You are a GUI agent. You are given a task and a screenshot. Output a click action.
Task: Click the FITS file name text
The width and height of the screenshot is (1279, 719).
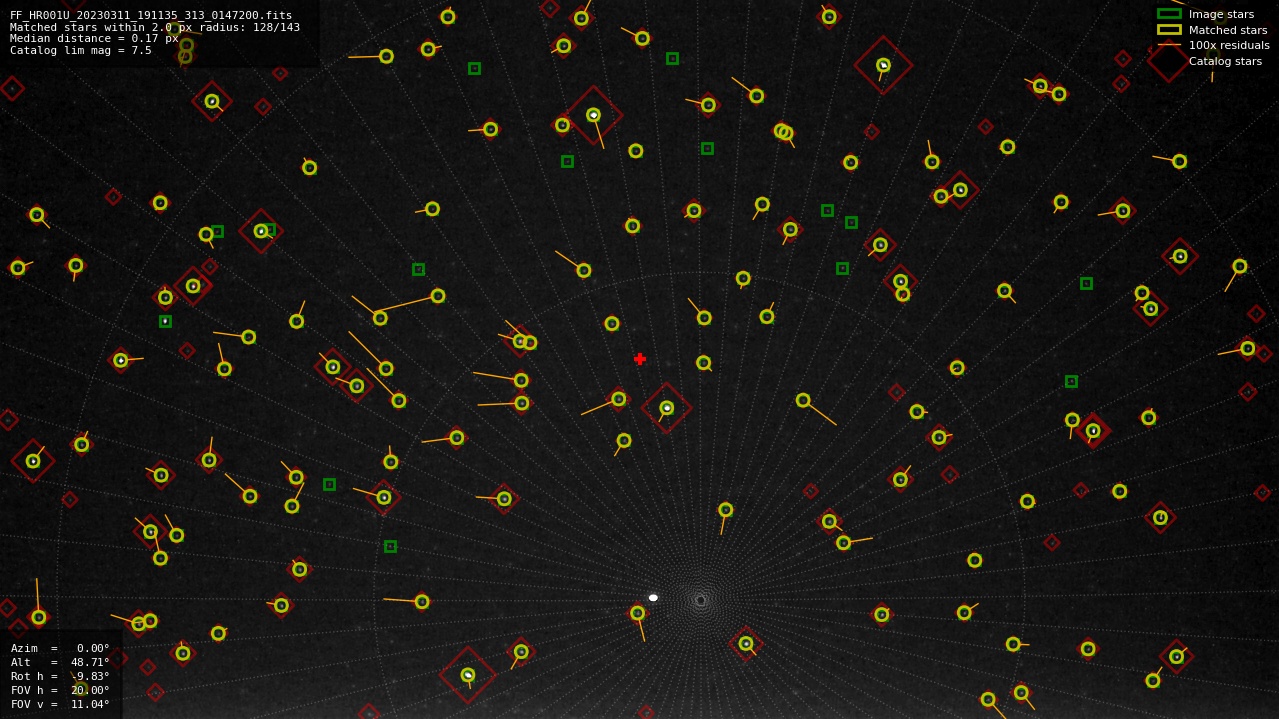(151, 16)
